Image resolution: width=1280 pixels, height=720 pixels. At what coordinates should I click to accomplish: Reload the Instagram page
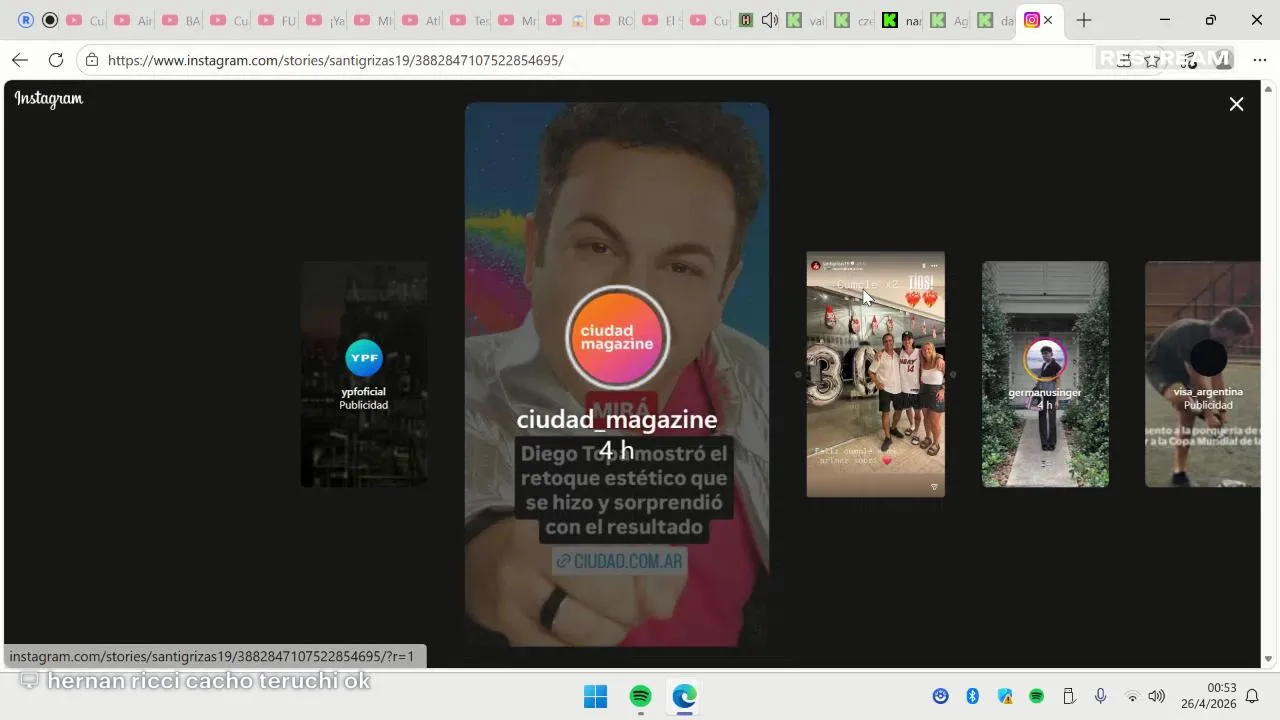[56, 60]
